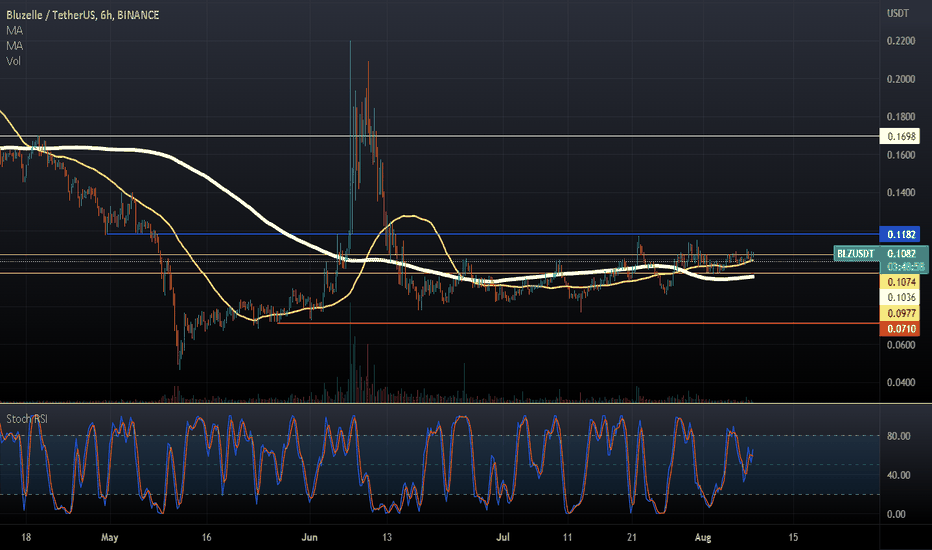The height and width of the screenshot is (550, 932).
Task: Select the blue 0.1182 price tag
Action: pyautogui.click(x=900, y=234)
